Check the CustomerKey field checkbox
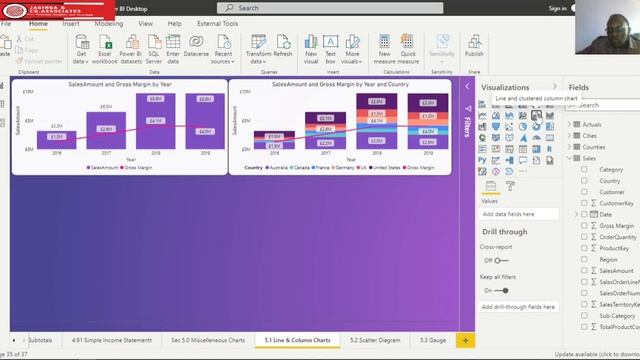This screenshot has width=640, height=360. point(584,203)
